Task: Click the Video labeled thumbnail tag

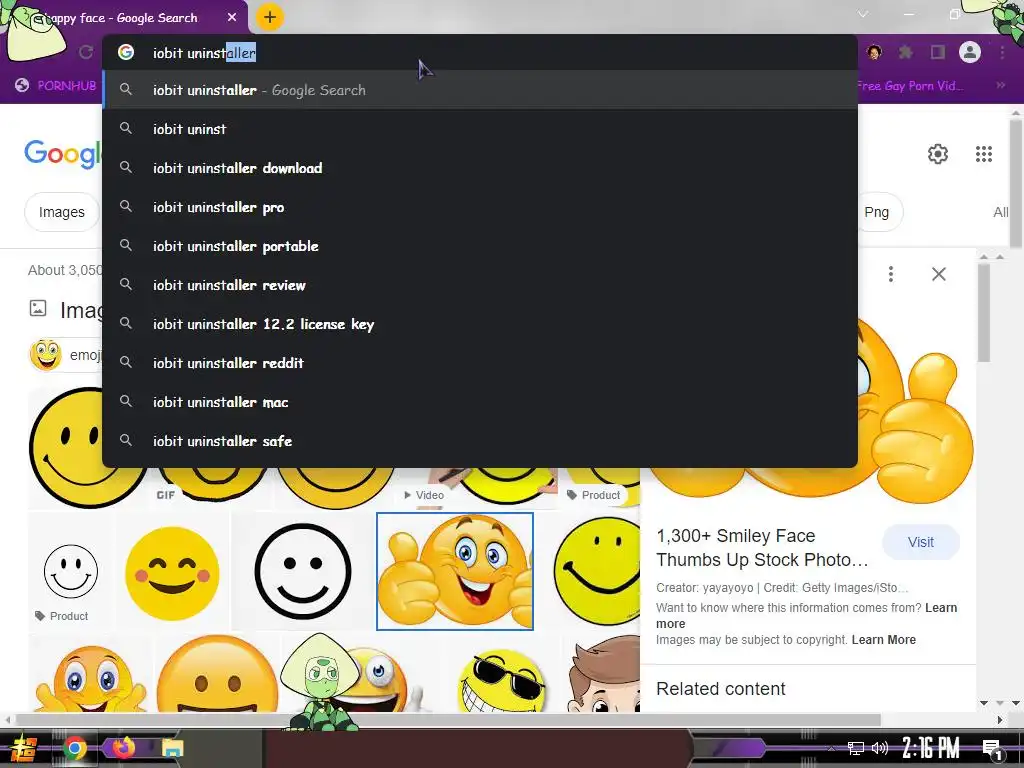Action: (424, 495)
